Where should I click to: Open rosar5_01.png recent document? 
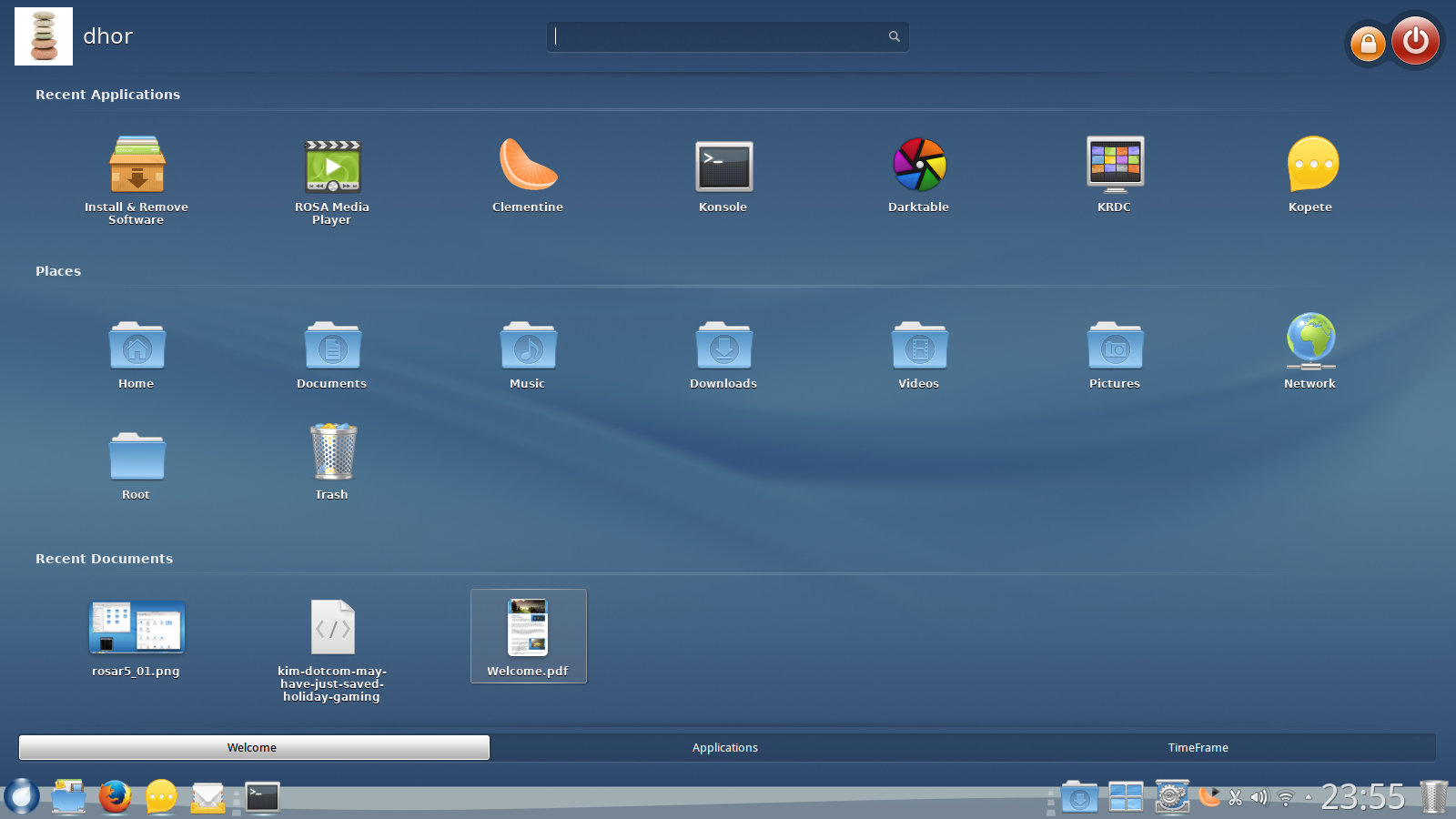(x=136, y=638)
